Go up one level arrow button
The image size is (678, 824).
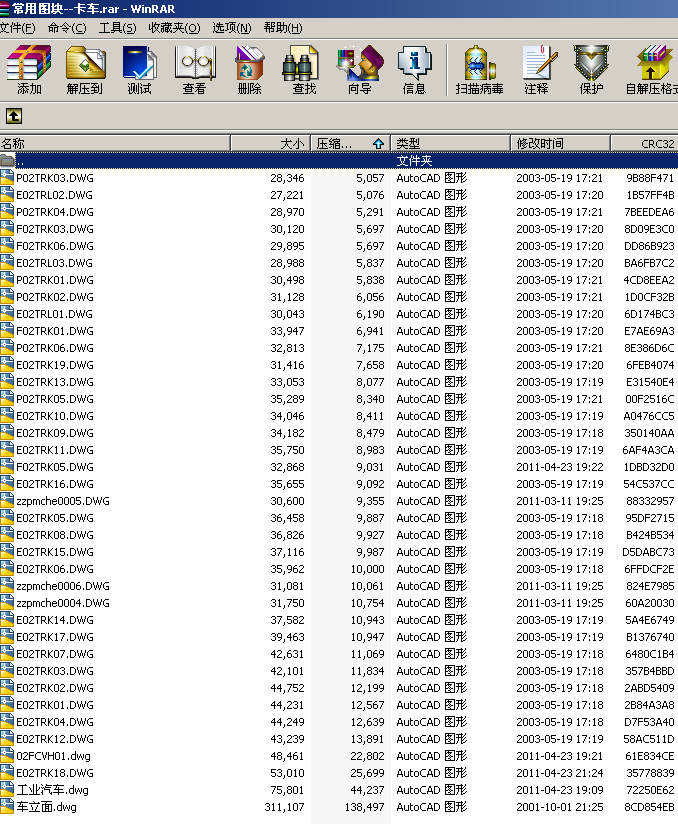(14, 116)
